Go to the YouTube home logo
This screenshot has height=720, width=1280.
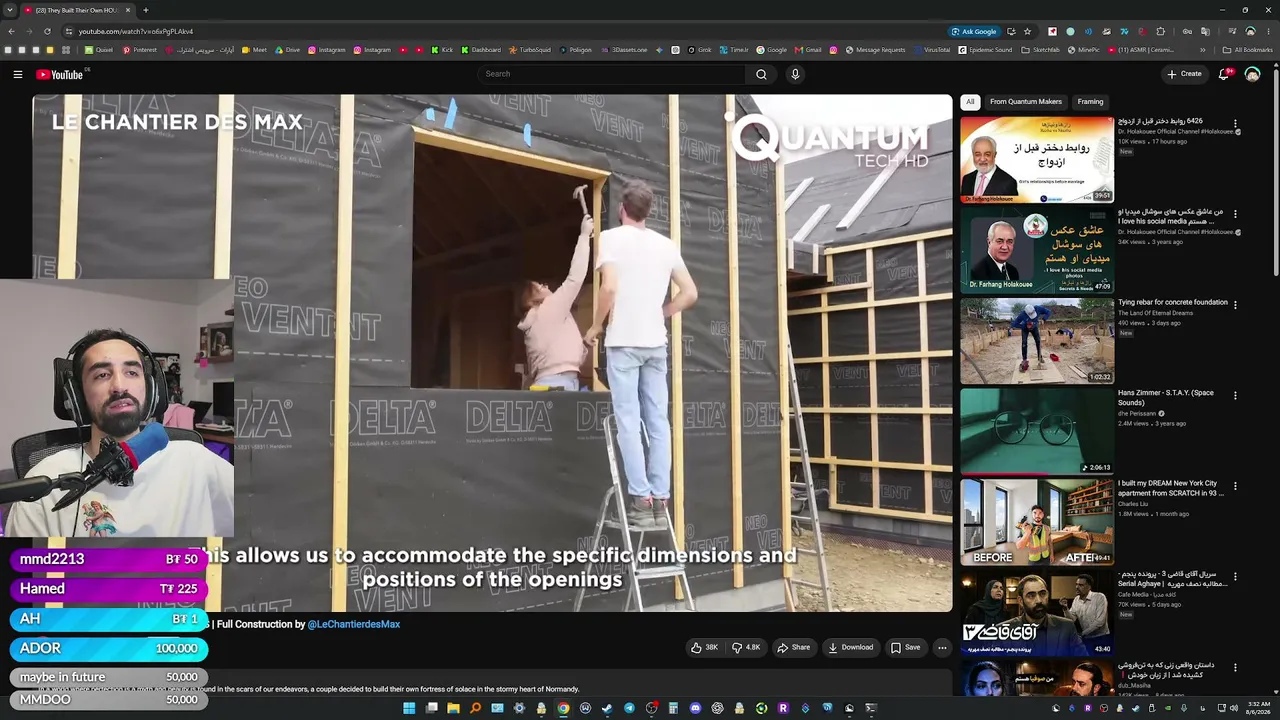pos(60,74)
